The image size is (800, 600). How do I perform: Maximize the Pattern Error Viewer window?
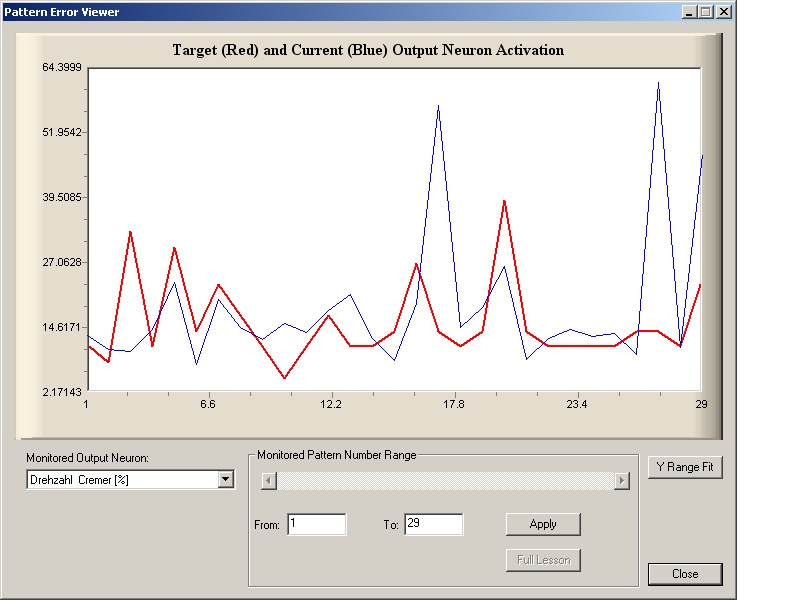tap(706, 12)
